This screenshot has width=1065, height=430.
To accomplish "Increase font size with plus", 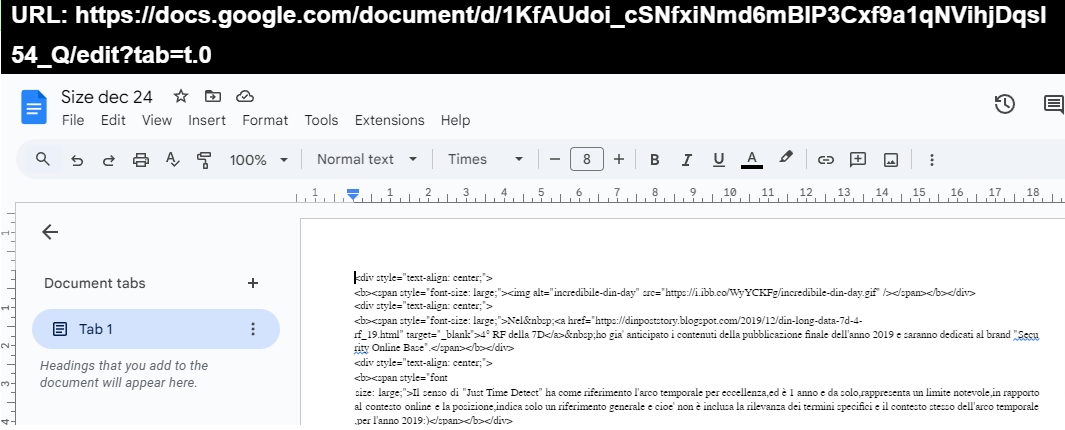I will click(619, 160).
